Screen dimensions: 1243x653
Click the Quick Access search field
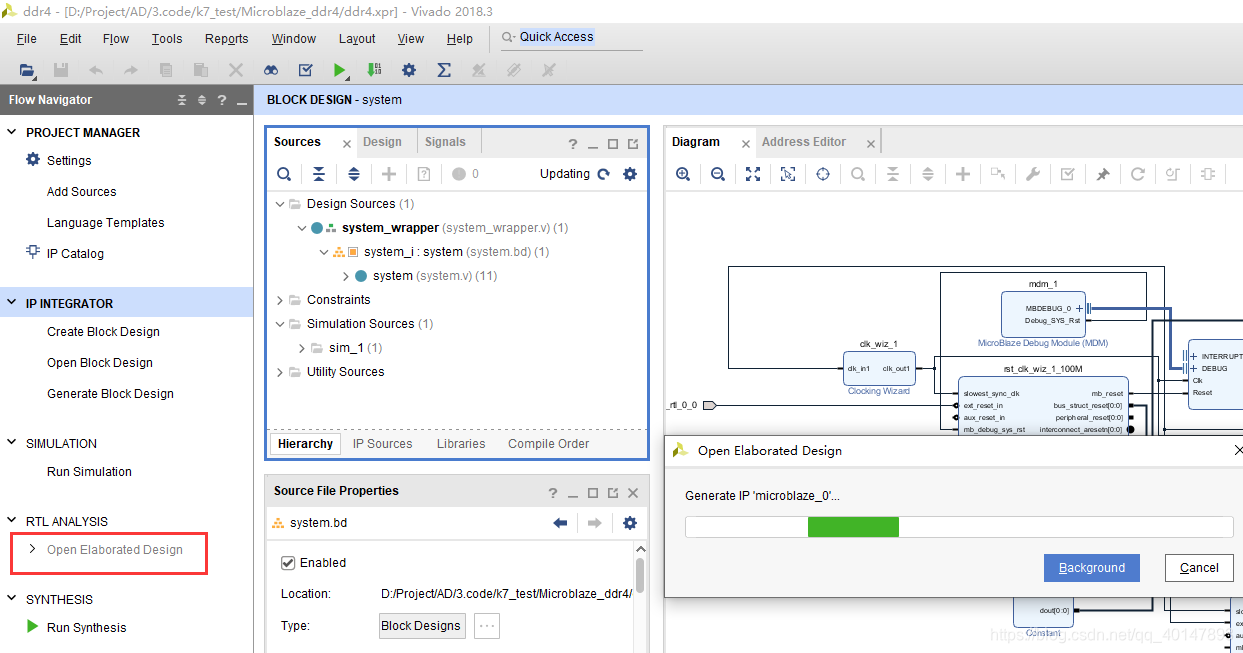tap(572, 37)
